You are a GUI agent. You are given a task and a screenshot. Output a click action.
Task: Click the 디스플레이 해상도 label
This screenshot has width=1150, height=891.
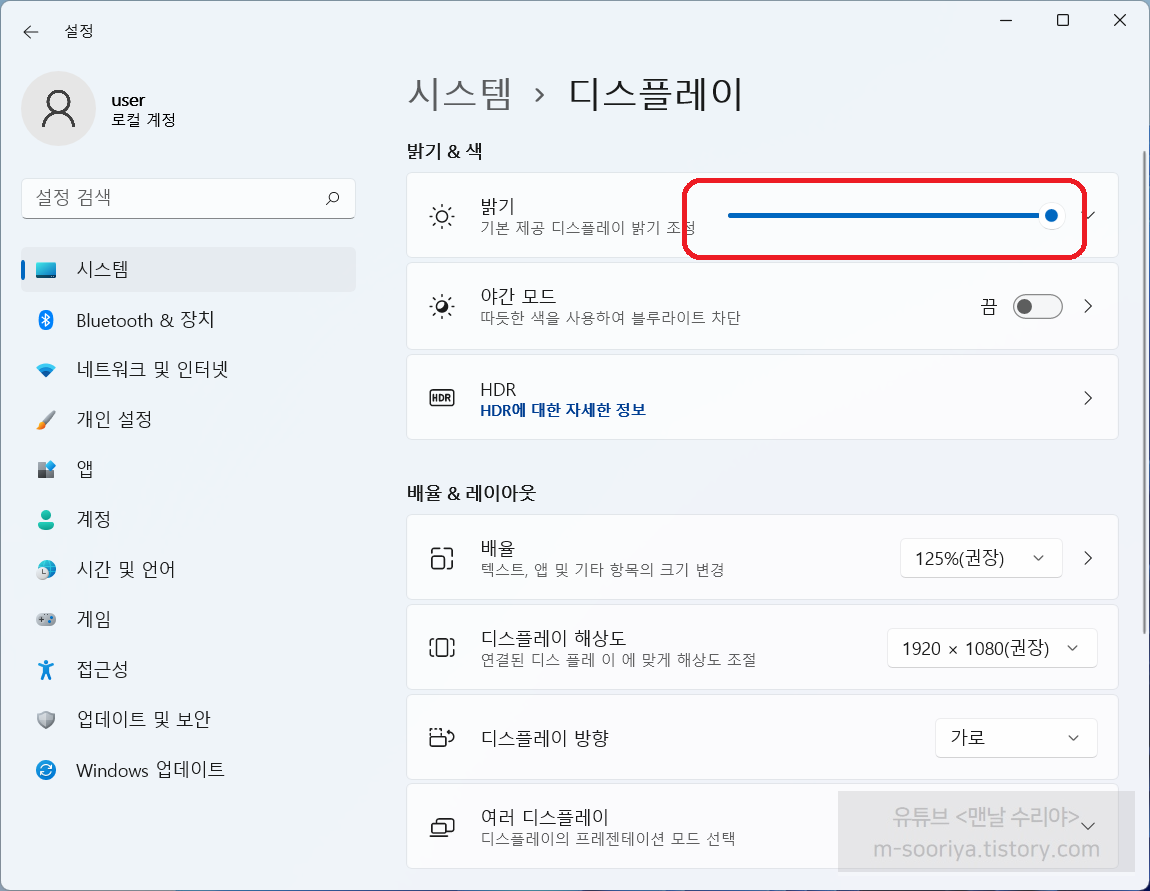point(553,638)
